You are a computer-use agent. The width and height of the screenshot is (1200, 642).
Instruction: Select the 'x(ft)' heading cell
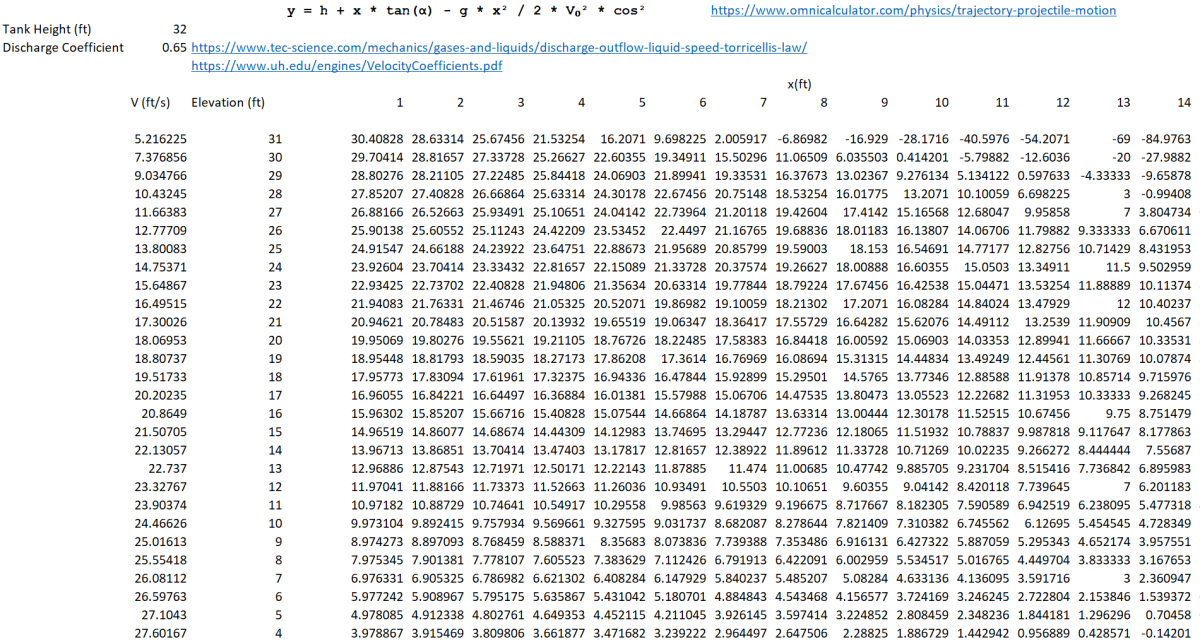tap(799, 84)
